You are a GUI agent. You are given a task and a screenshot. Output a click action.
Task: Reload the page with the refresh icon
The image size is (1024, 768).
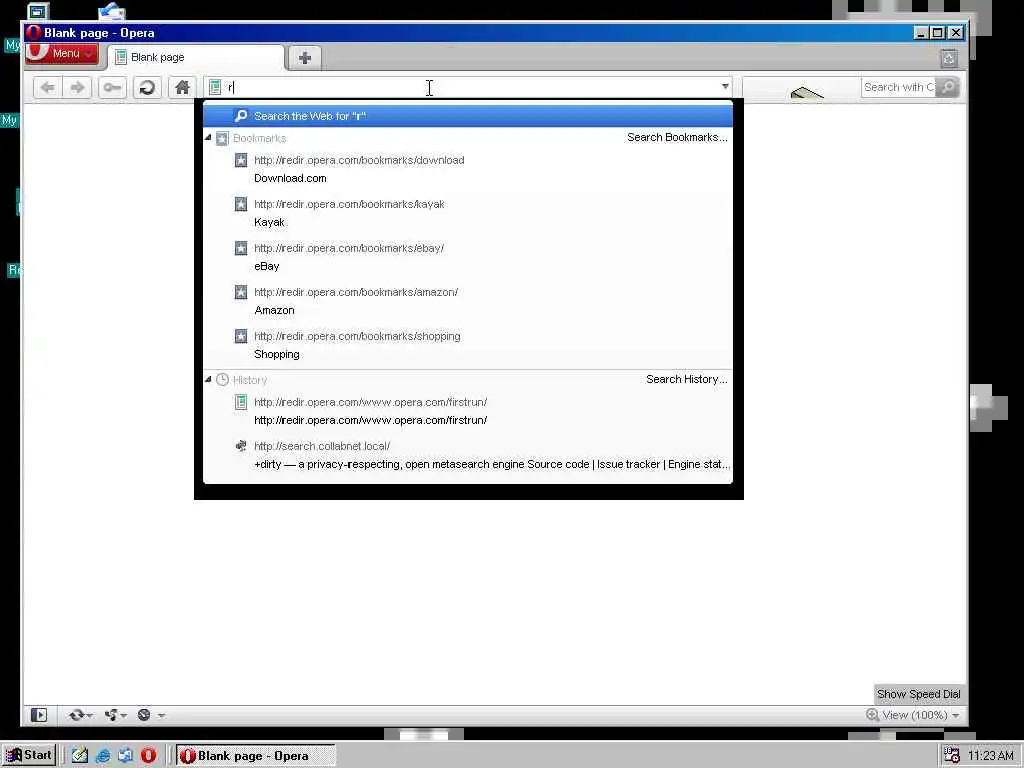(148, 88)
